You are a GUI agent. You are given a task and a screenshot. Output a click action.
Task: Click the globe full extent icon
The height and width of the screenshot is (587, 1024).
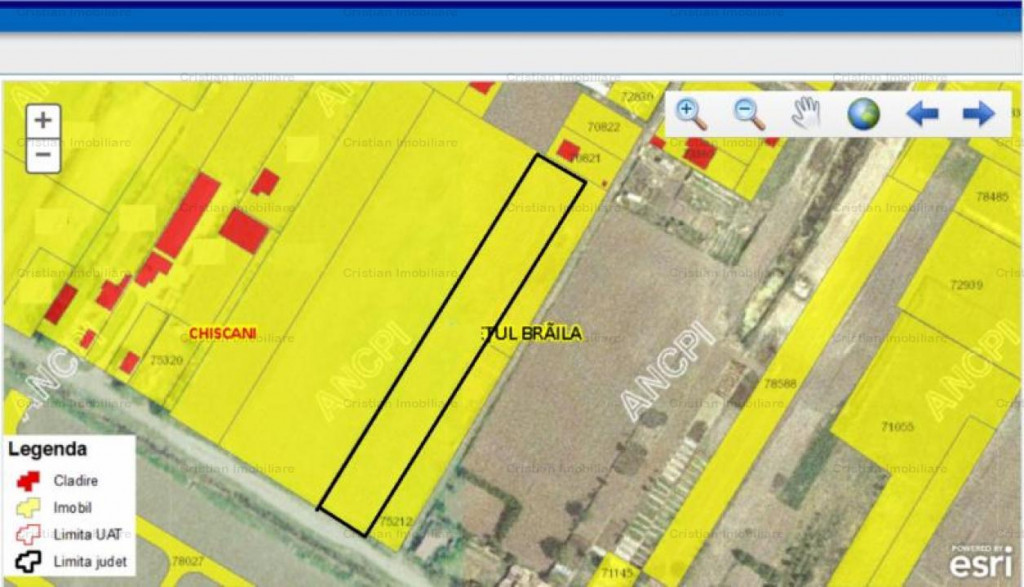863,114
